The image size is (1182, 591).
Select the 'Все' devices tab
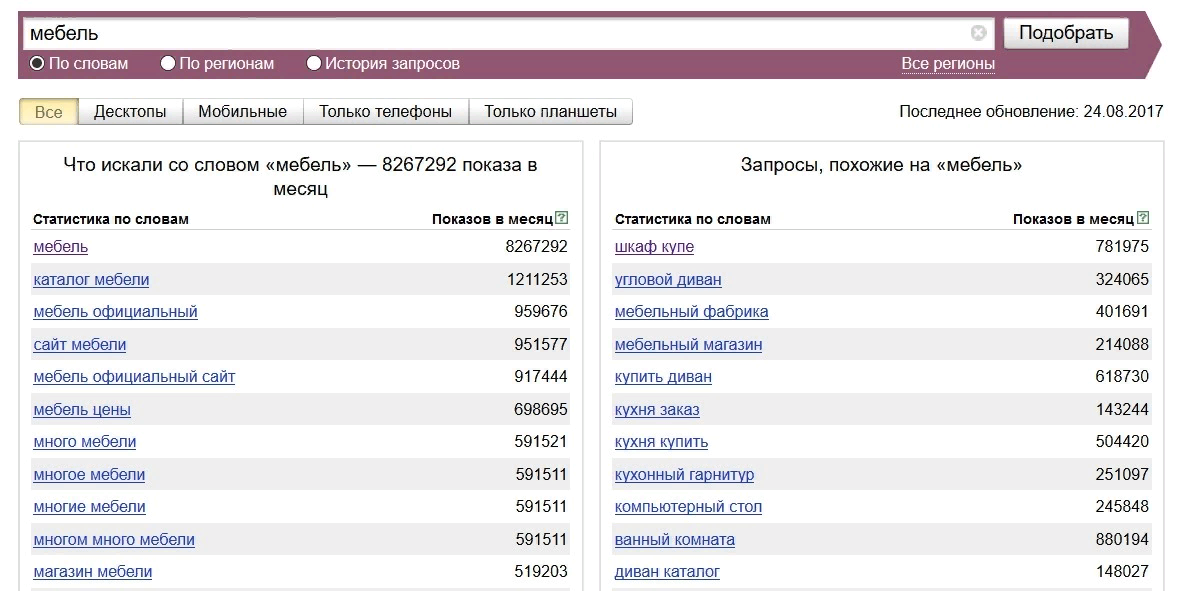tap(49, 112)
